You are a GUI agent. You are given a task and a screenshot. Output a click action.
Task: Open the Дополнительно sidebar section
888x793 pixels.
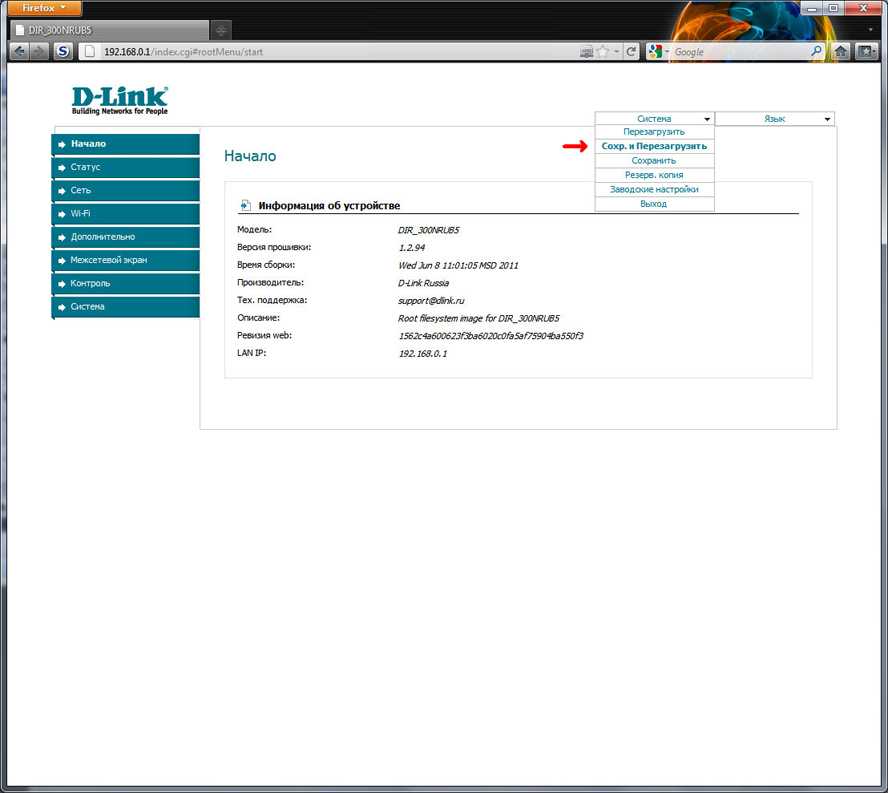click(x=126, y=237)
